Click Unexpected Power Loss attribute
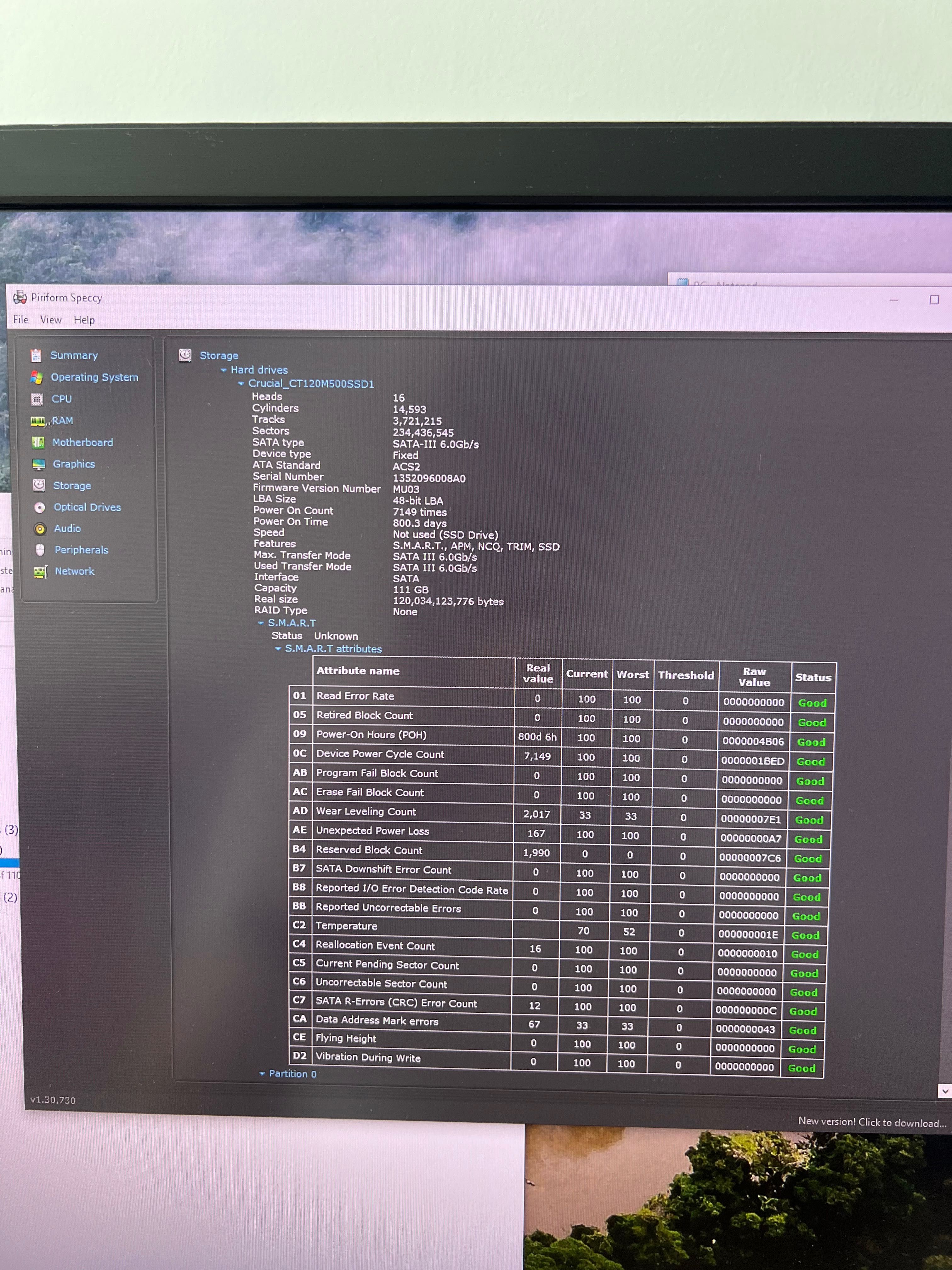The height and width of the screenshot is (1270, 952). coord(372,831)
